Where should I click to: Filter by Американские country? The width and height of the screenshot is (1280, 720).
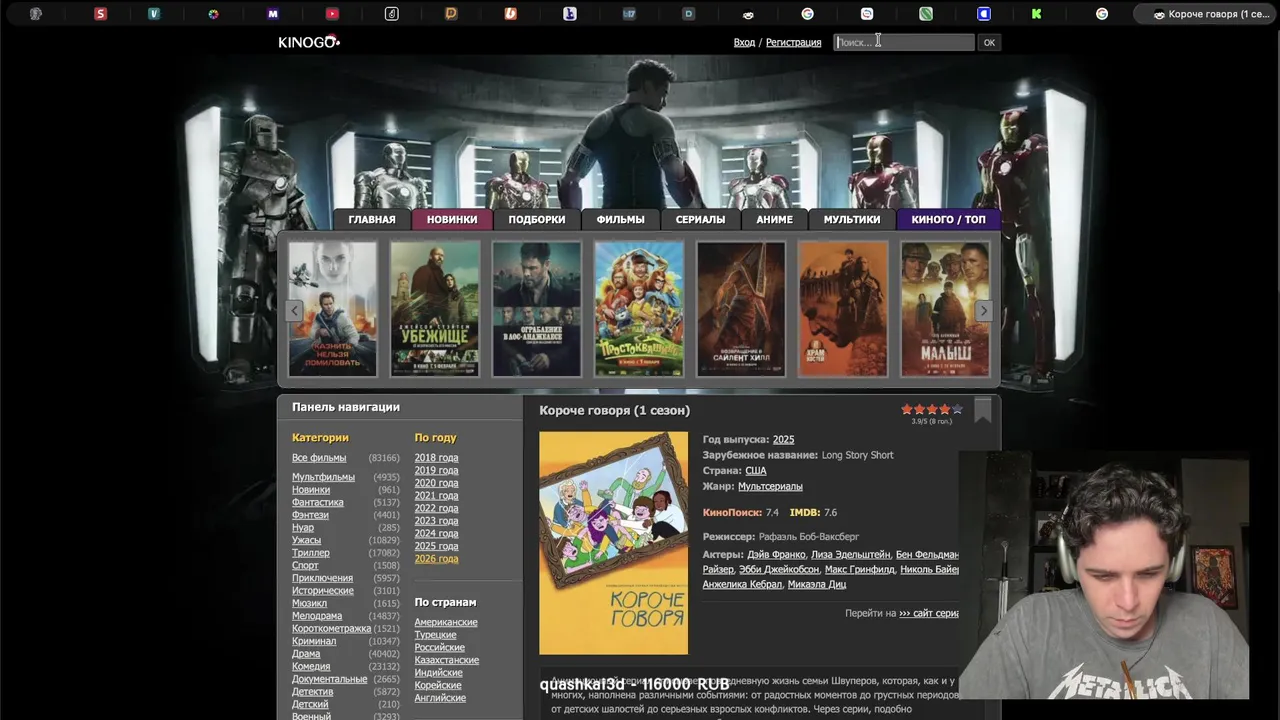click(x=446, y=622)
